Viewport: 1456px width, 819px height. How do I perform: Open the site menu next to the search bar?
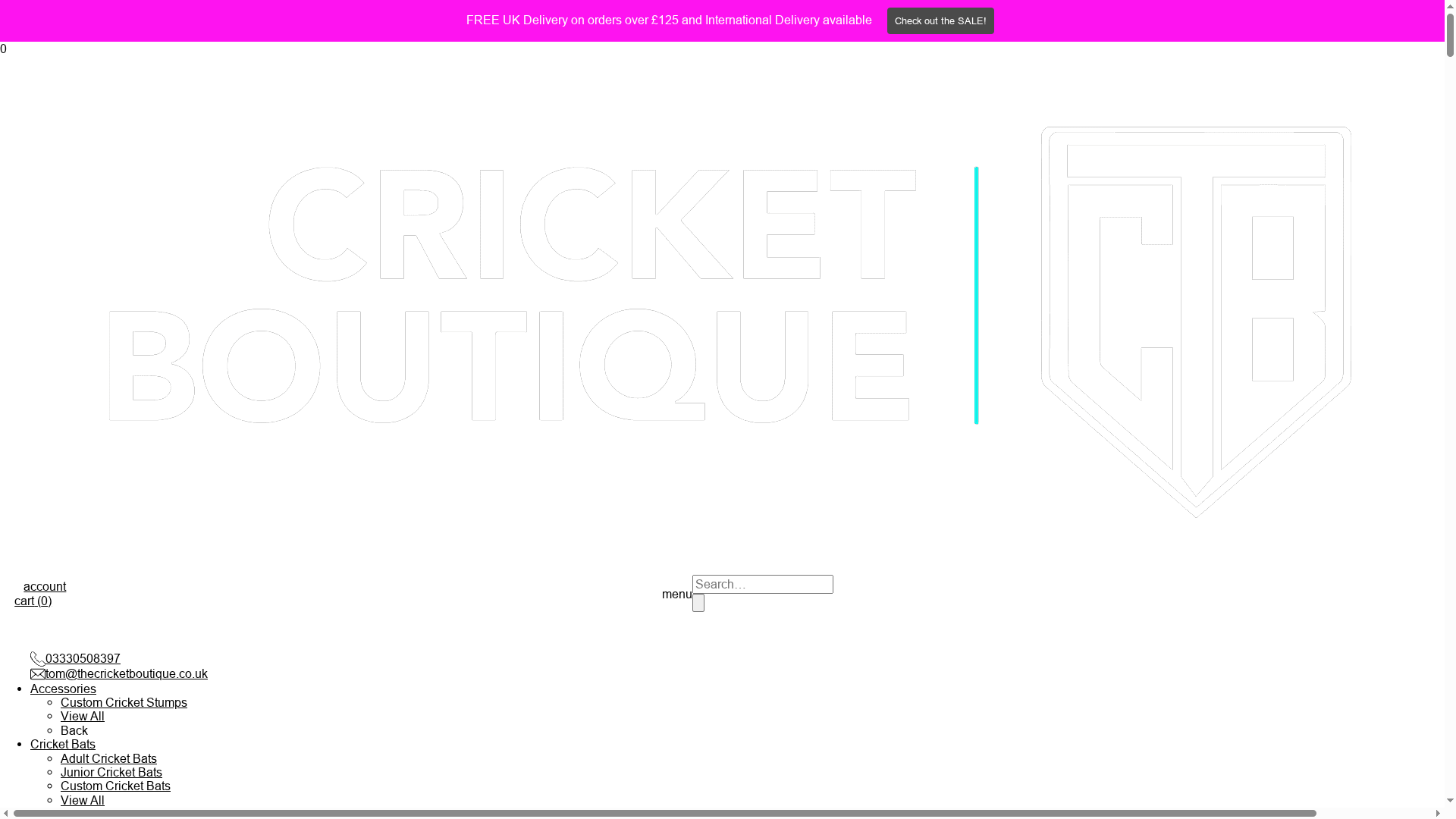coord(676,595)
